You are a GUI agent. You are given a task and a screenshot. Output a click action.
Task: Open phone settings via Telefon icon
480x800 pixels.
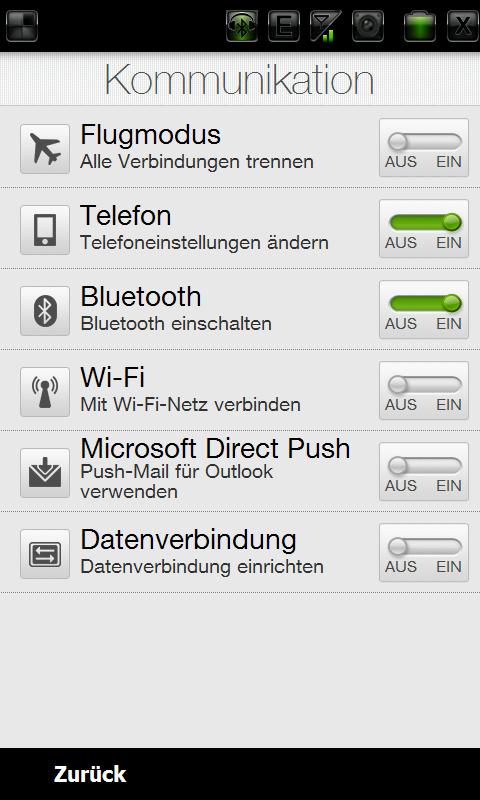point(45,230)
